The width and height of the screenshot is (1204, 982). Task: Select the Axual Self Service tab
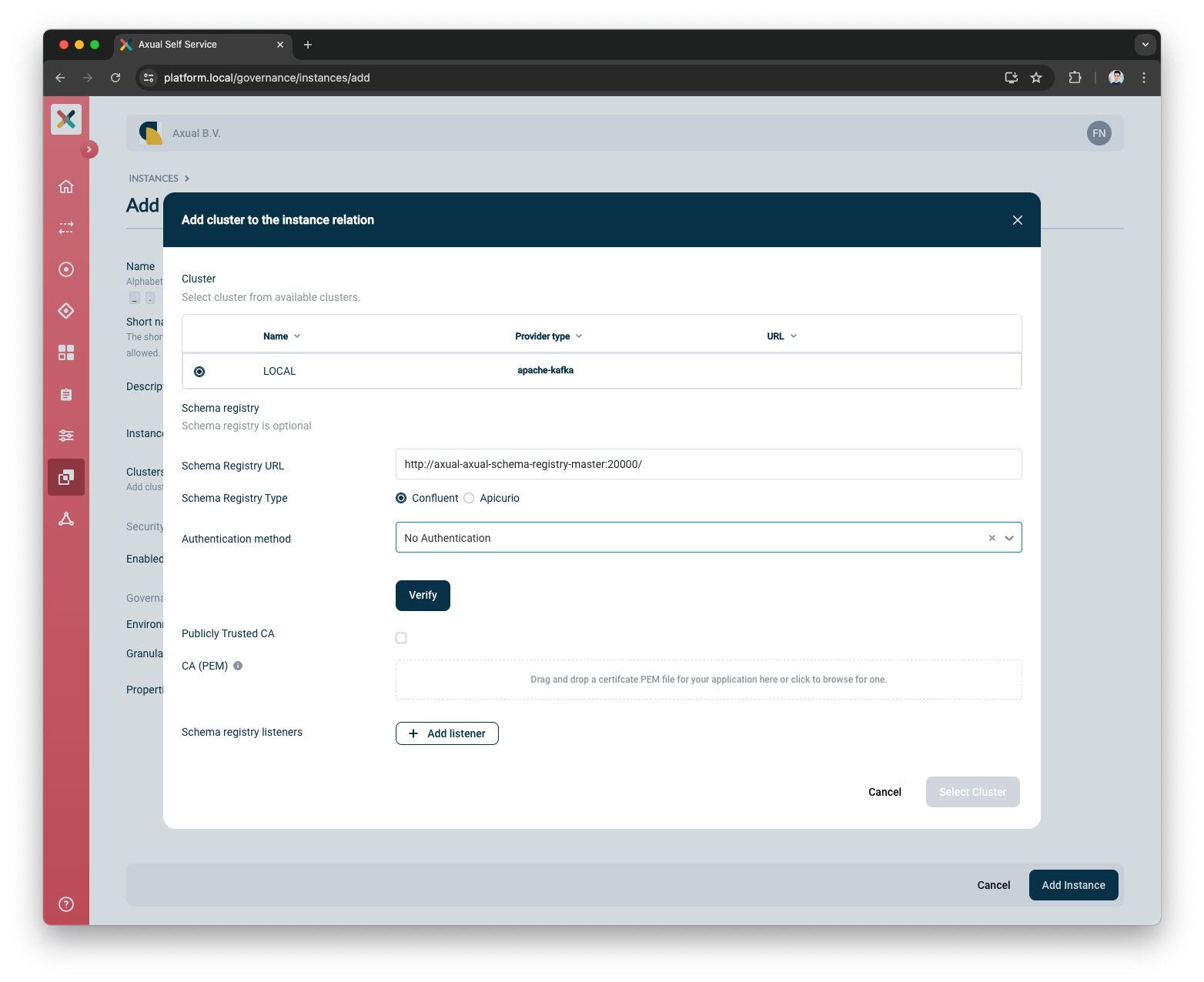click(203, 45)
